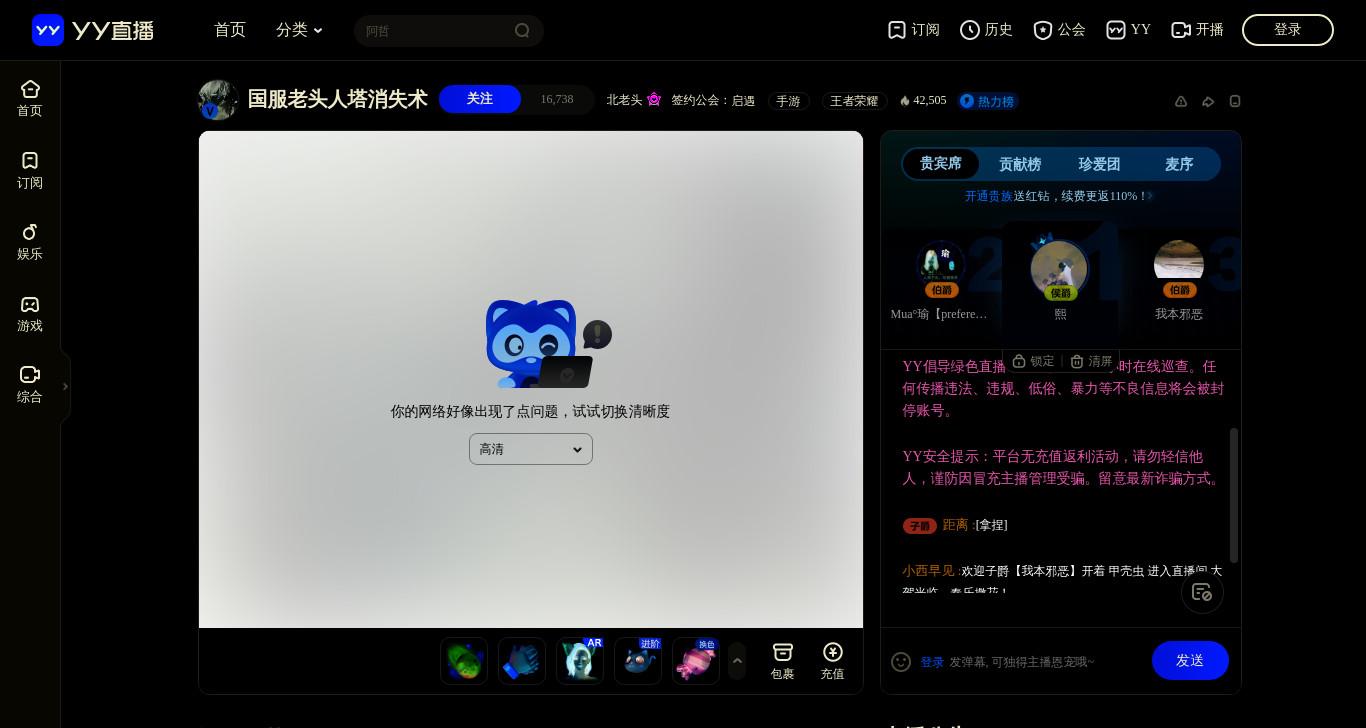Open 历史 watch history

pyautogui.click(x=986, y=30)
